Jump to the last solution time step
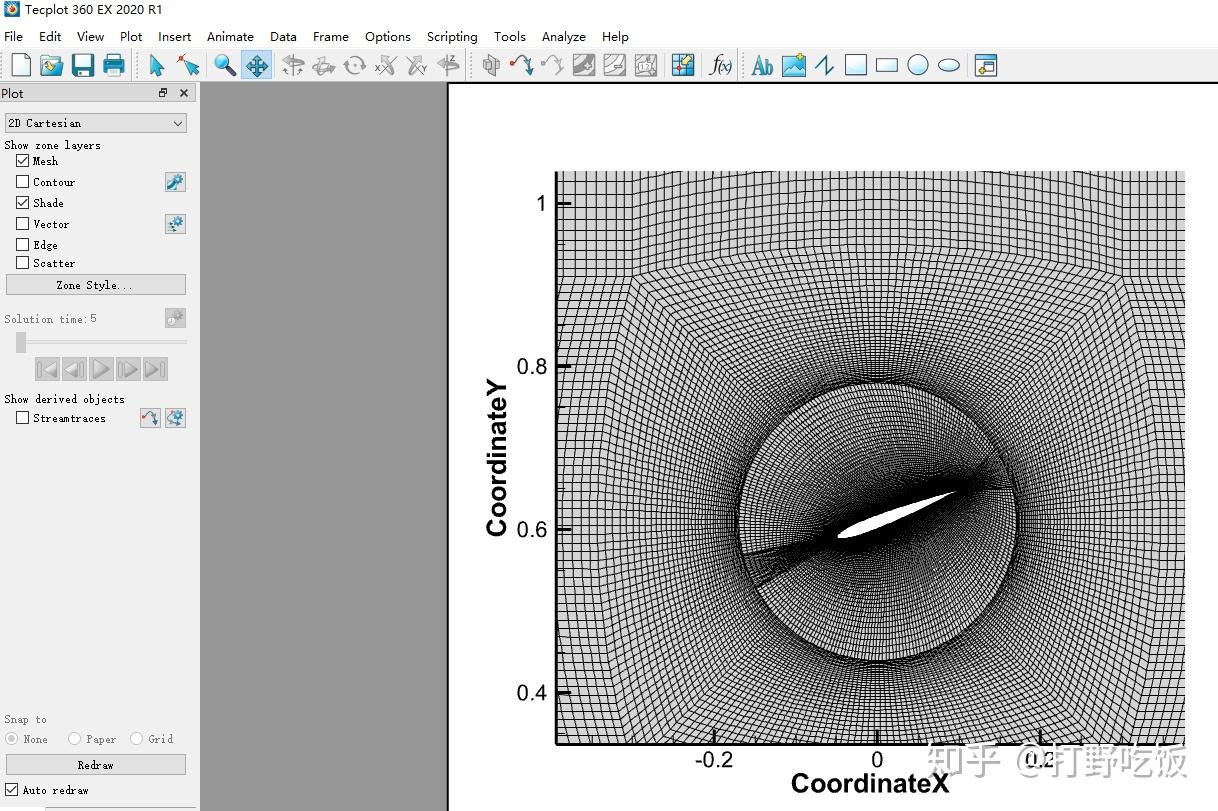Image resolution: width=1218 pixels, height=811 pixels. tap(155, 370)
